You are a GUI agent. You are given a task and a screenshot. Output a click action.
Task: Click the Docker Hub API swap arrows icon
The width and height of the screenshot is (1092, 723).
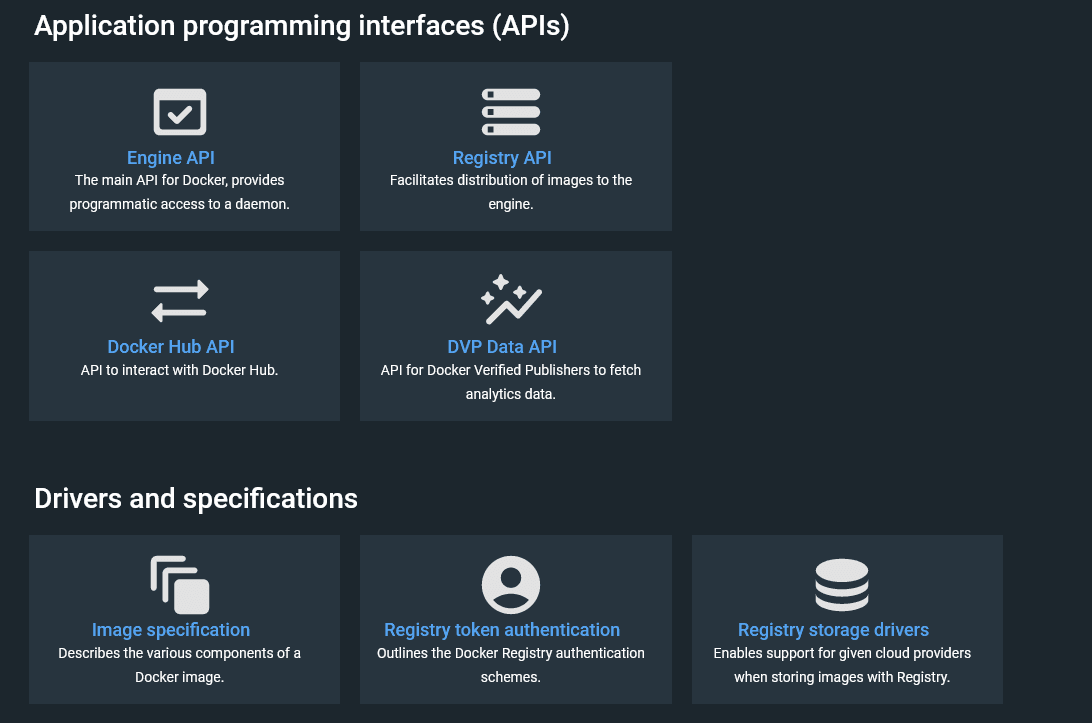[x=180, y=301]
